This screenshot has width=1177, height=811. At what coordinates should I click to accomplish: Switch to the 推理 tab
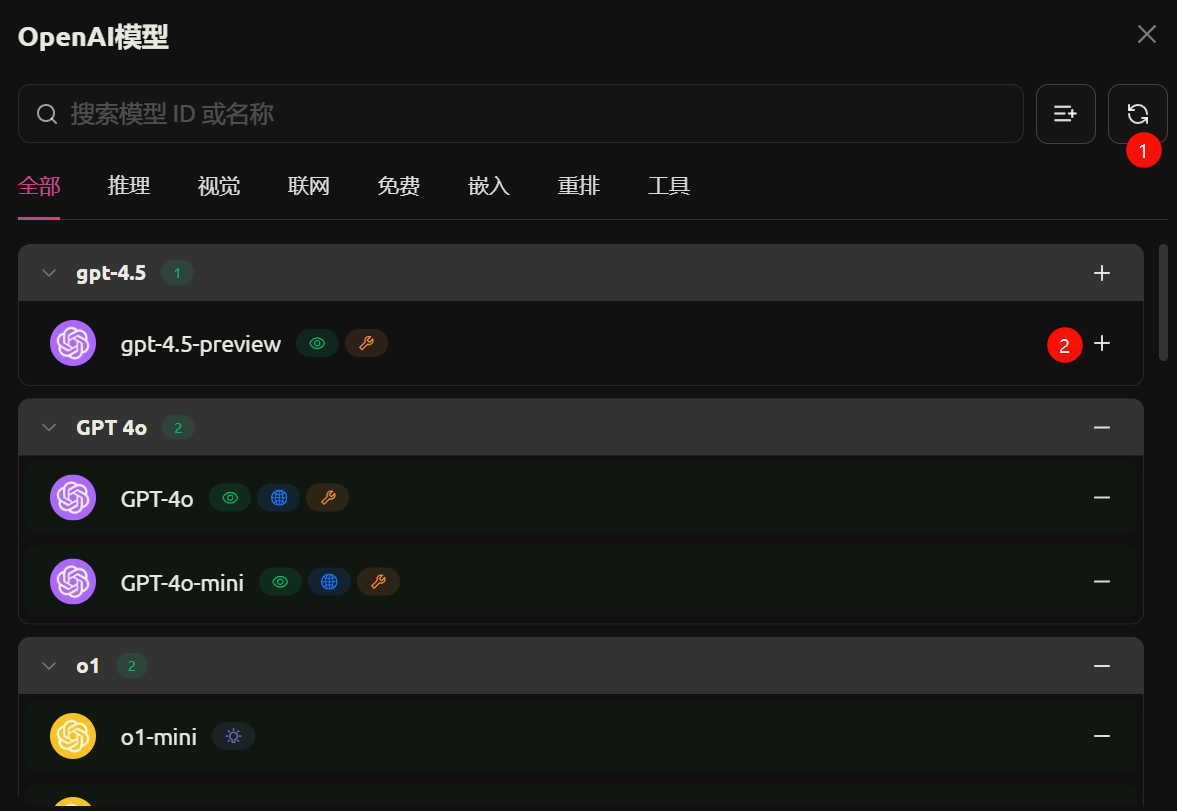(x=128, y=185)
